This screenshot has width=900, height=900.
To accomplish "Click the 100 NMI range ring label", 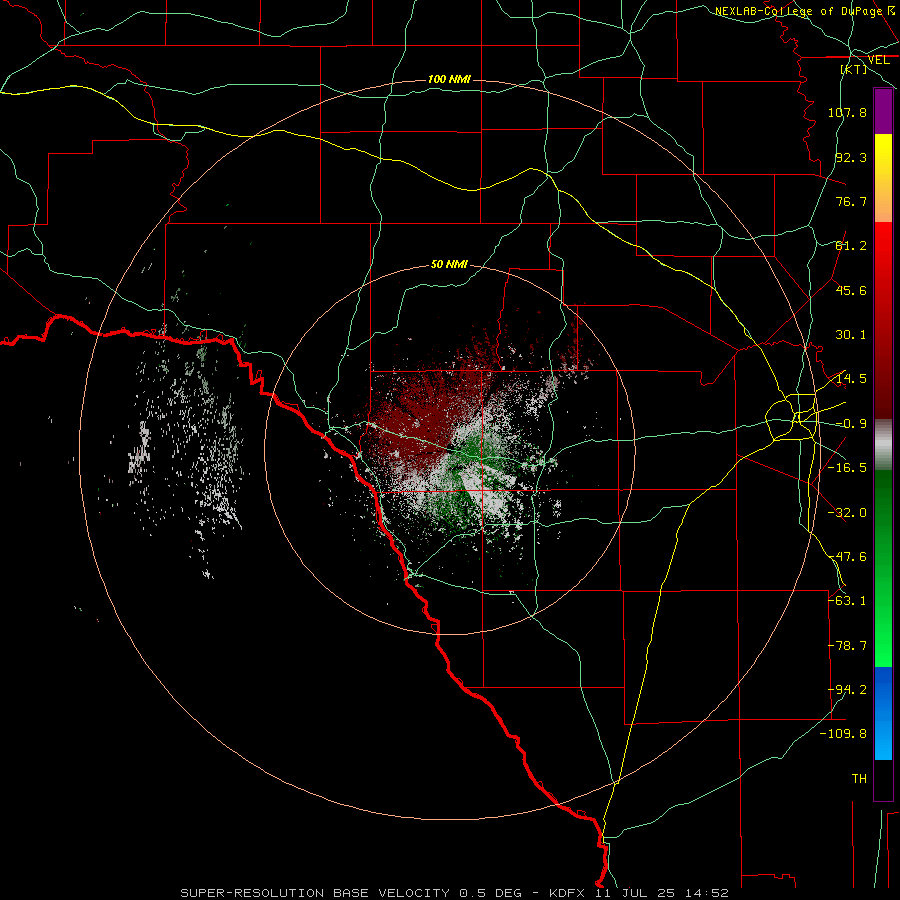I will 449,79.
